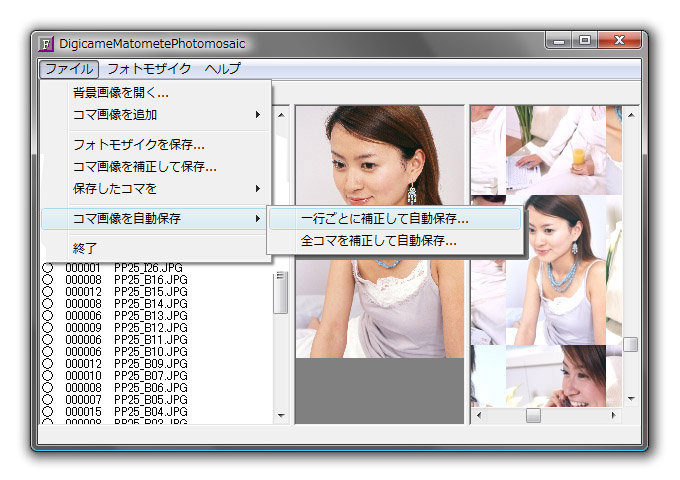Expand the 保存したコマを submenu
This screenshot has height=480, width=680.
click(x=165, y=188)
